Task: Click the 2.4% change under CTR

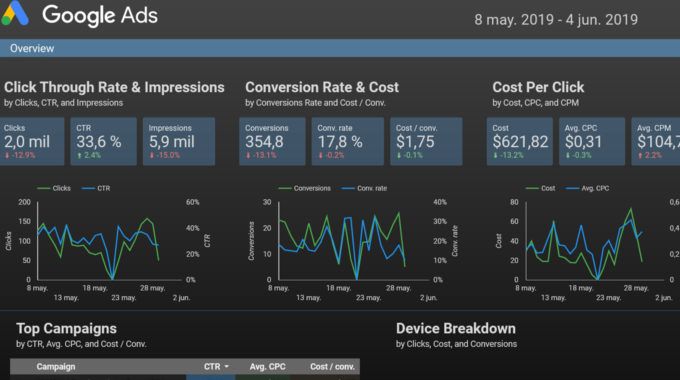Action: click(89, 155)
